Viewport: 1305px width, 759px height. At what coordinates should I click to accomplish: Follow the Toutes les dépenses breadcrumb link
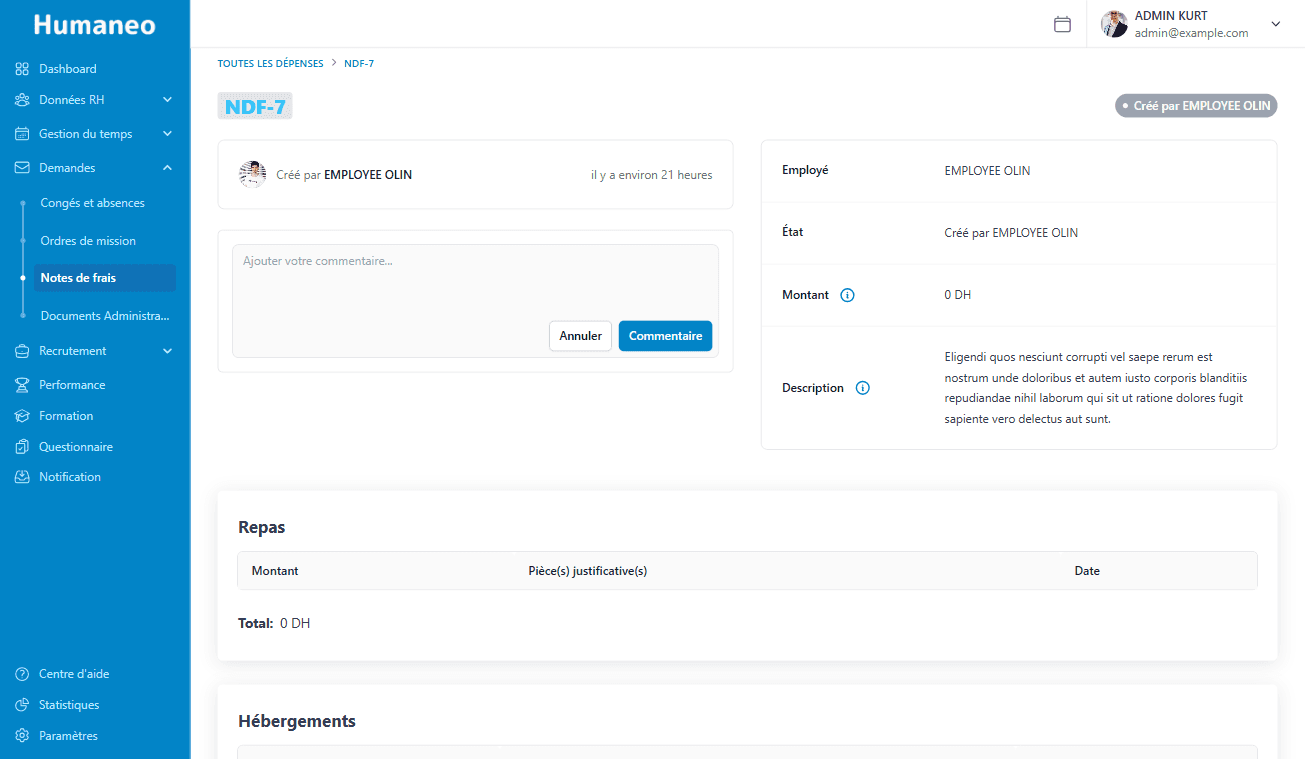click(x=270, y=63)
